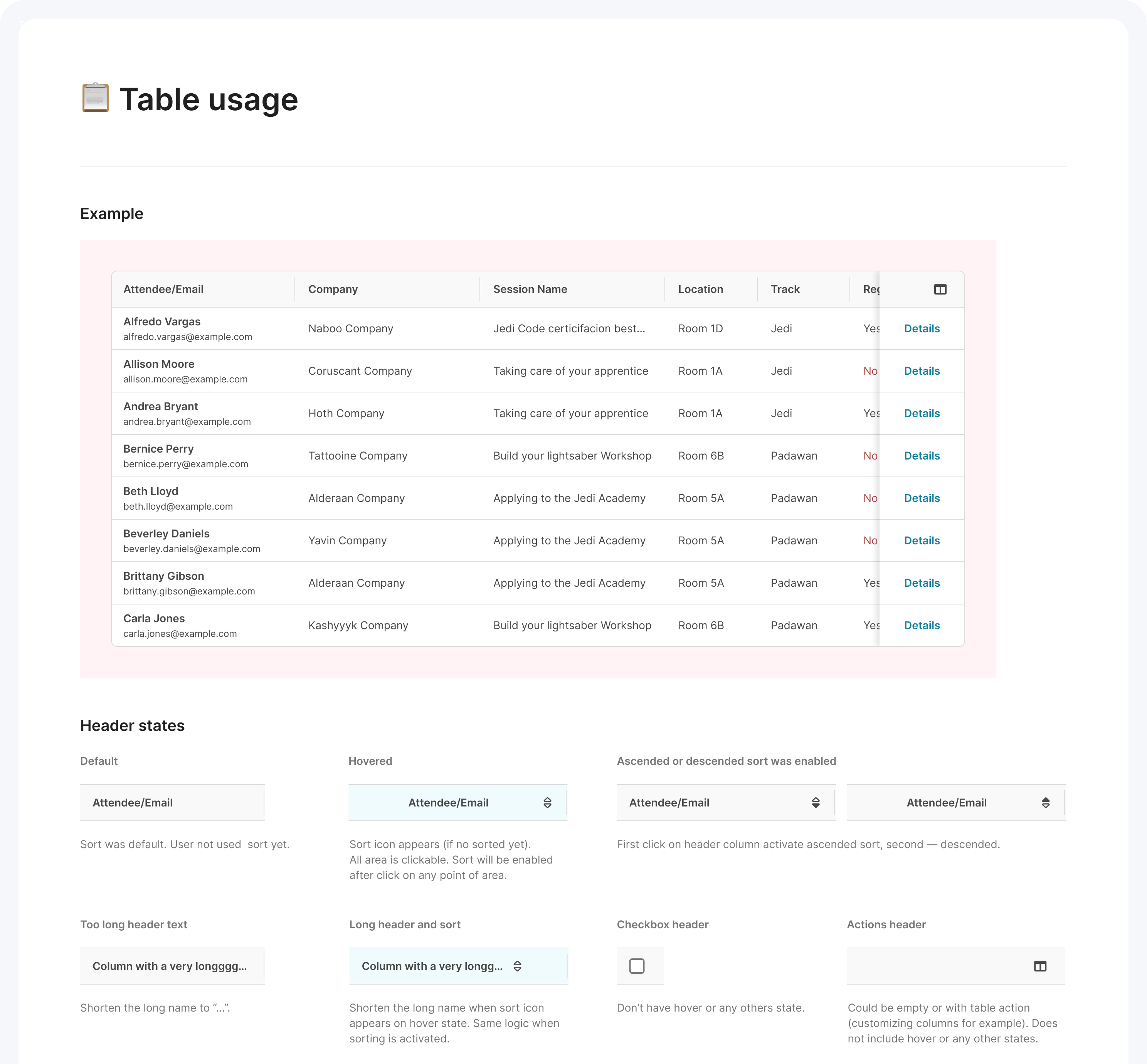Click the name Beverley Daniels
The height and width of the screenshot is (1064, 1147).
[166, 534]
